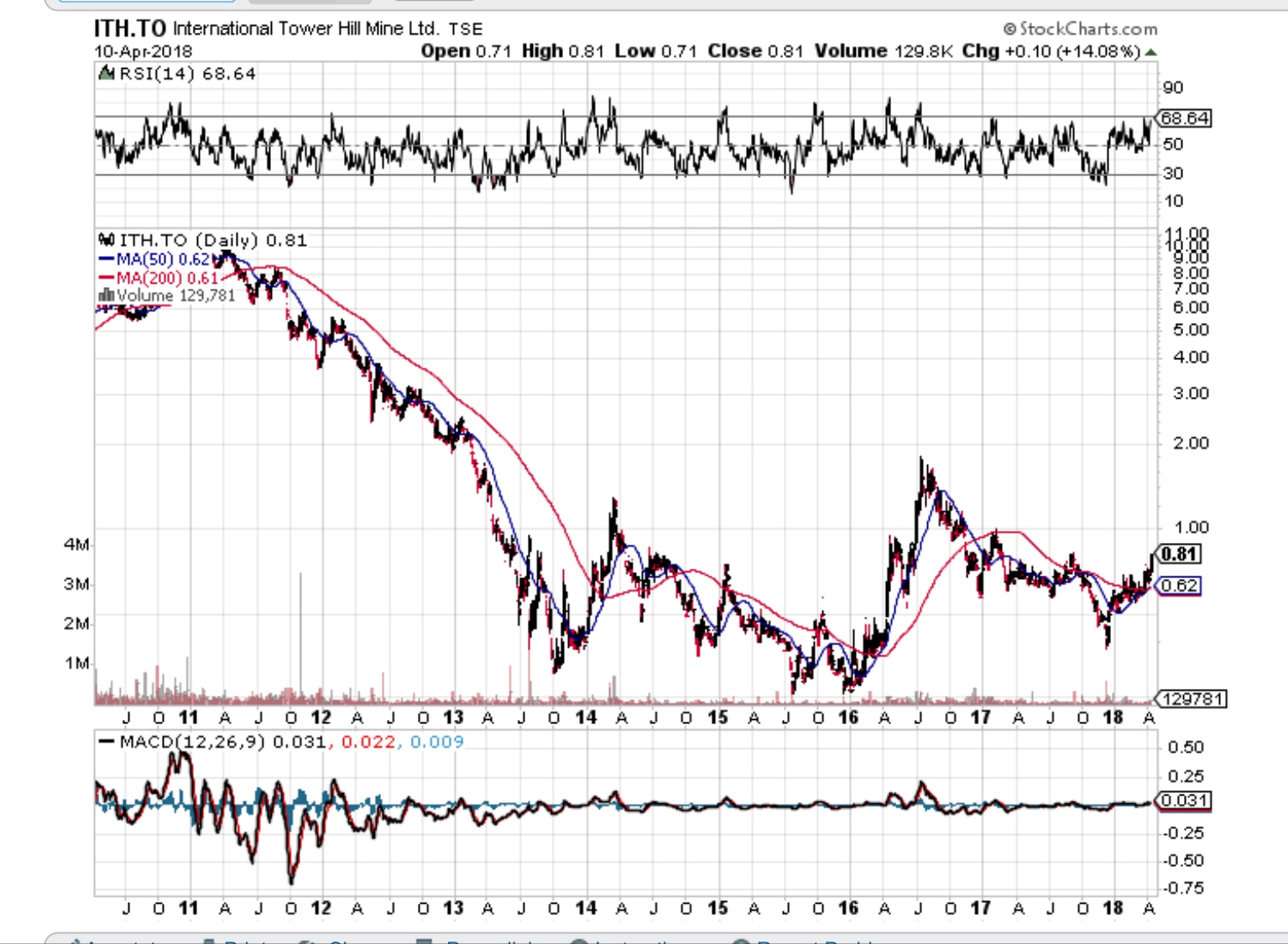
Task: Click the 4.00 price axis label
Action: click(x=1192, y=357)
